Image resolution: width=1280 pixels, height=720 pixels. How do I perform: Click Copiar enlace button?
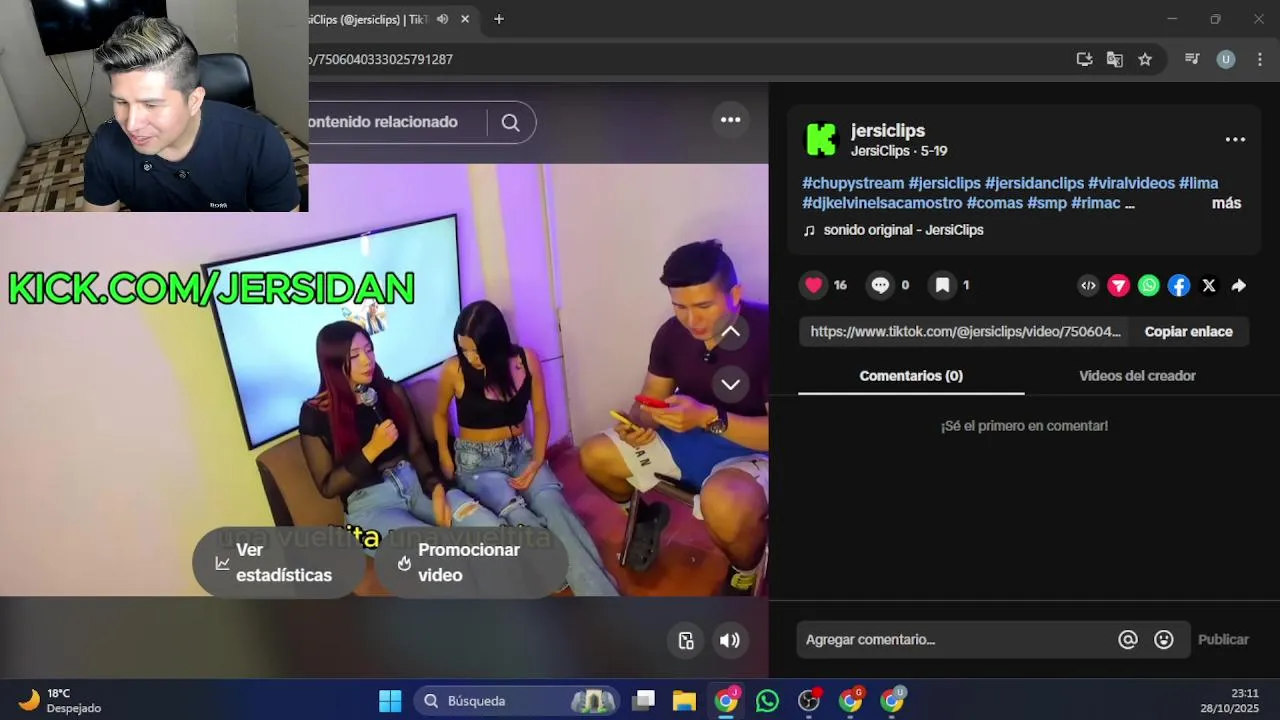click(x=1188, y=332)
